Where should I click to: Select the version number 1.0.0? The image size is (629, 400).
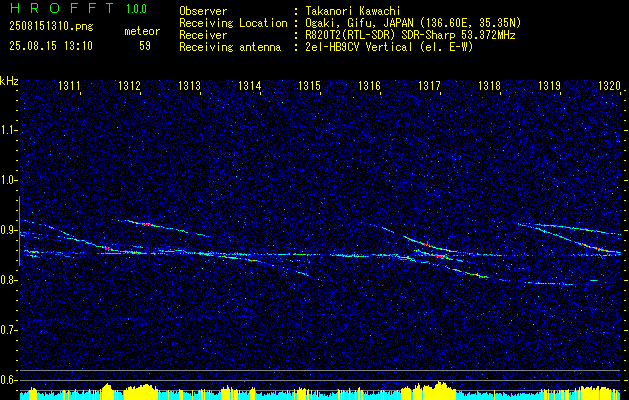(136, 9)
